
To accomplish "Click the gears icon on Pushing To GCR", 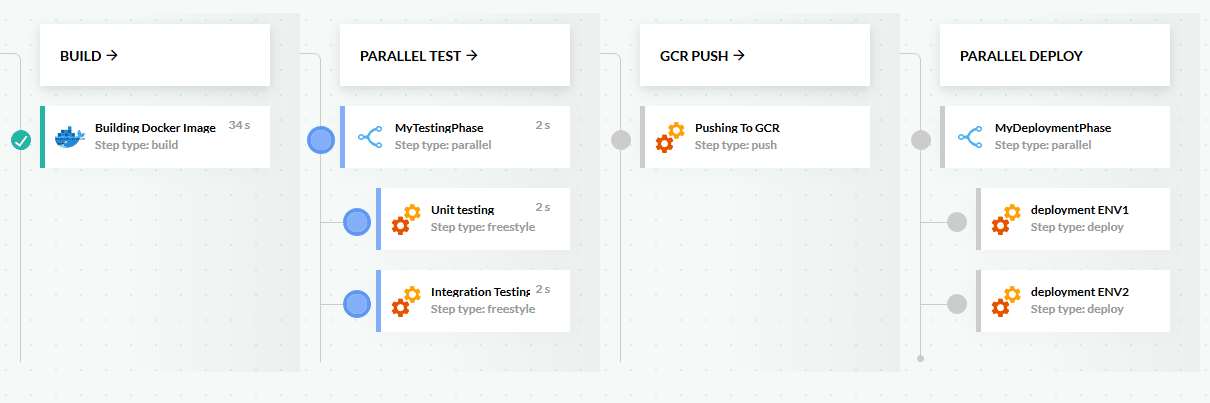I will click(669, 137).
